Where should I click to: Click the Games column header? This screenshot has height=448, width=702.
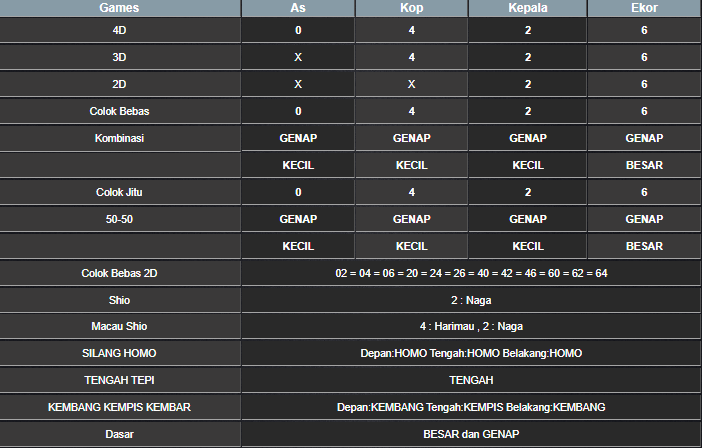(x=119, y=8)
